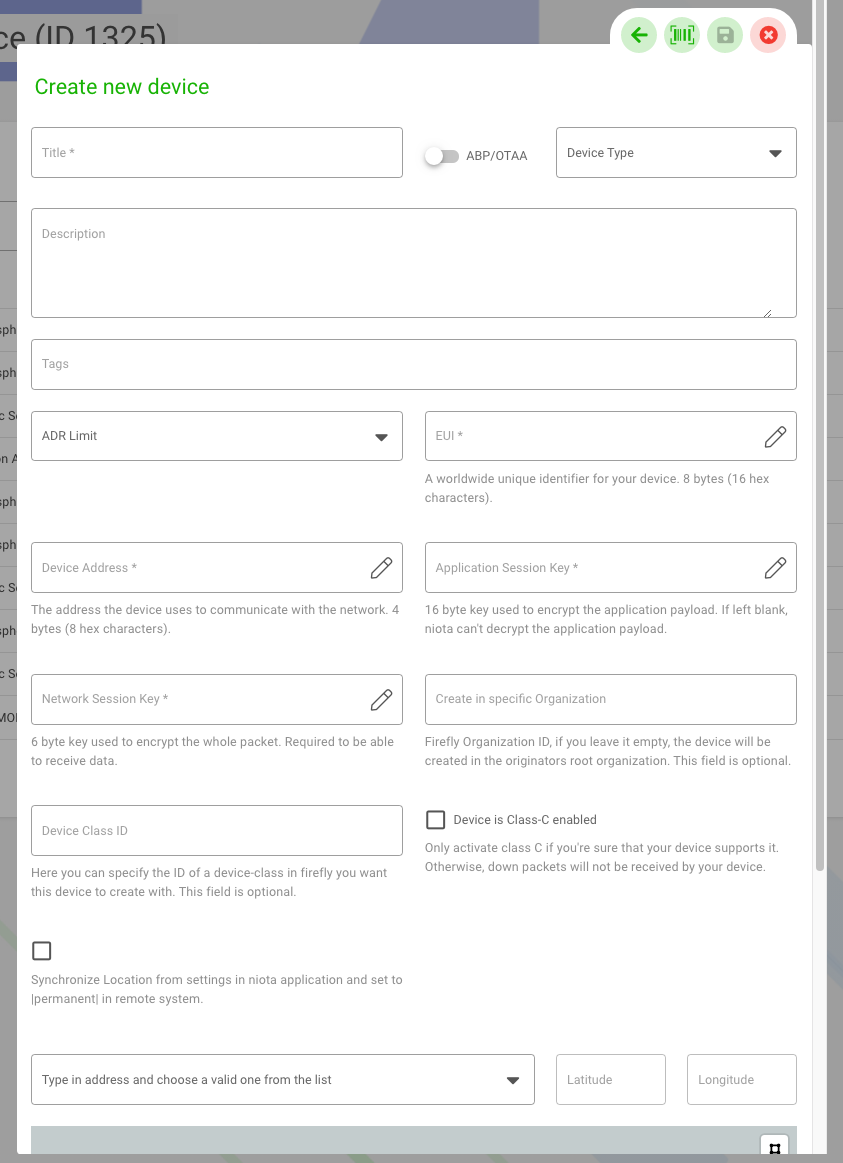This screenshot has height=1163, width=843.
Task: Click pencil icon in Application Session Key field
Action: pos(775,568)
